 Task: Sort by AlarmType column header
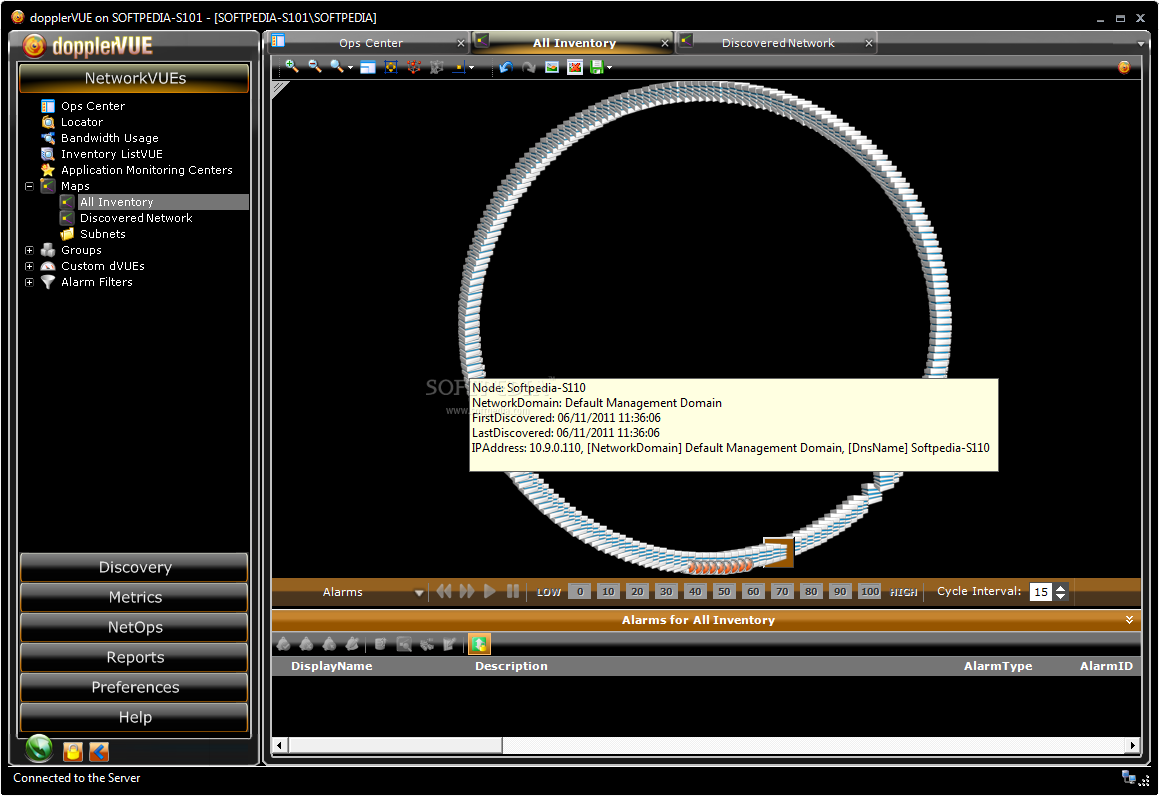pyautogui.click(x=998, y=666)
